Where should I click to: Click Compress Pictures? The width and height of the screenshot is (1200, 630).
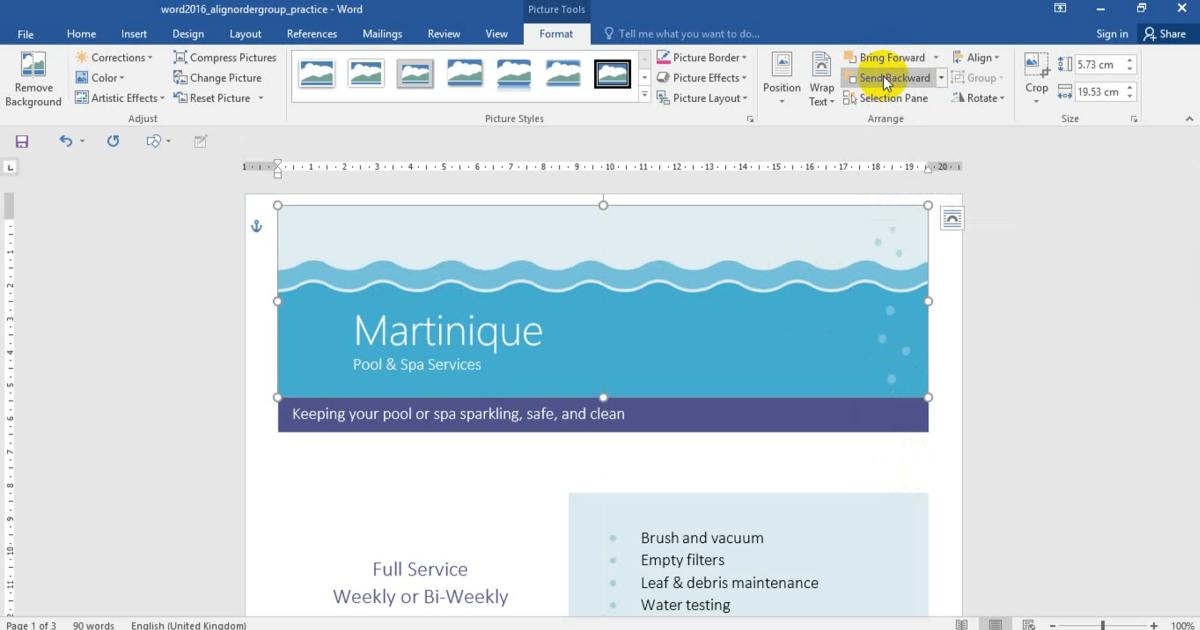pyautogui.click(x=224, y=58)
